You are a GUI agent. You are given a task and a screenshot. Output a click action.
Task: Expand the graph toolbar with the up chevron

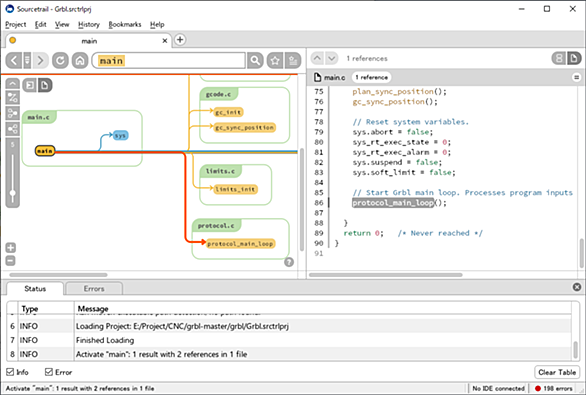[x=12, y=83]
